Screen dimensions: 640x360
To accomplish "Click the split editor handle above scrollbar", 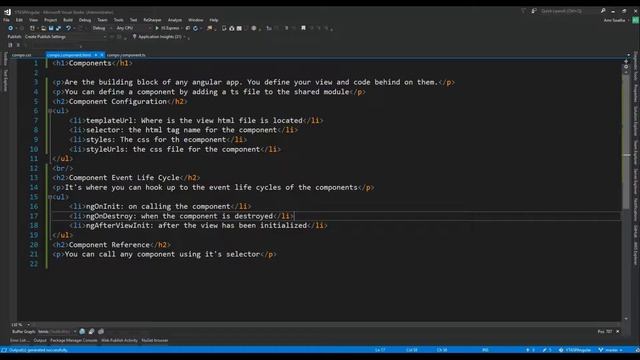I will [626, 61].
